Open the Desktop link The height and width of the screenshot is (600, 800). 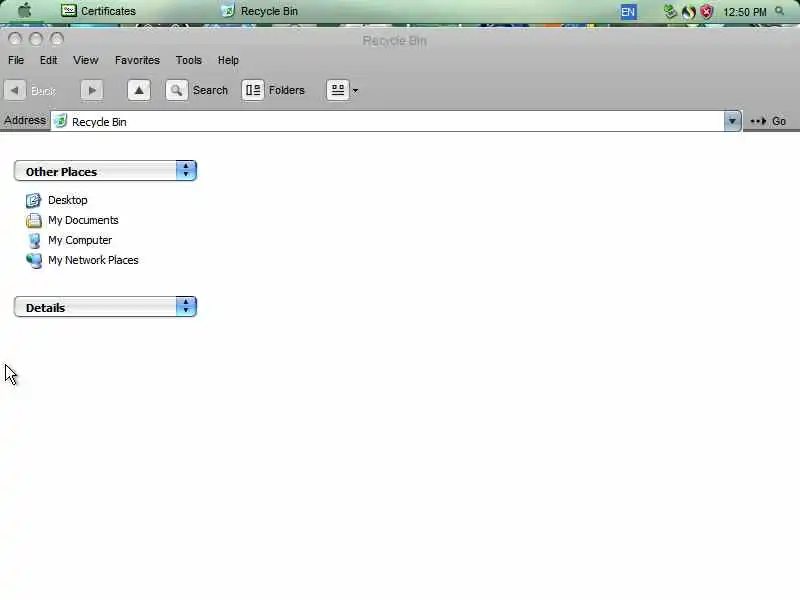pos(68,200)
